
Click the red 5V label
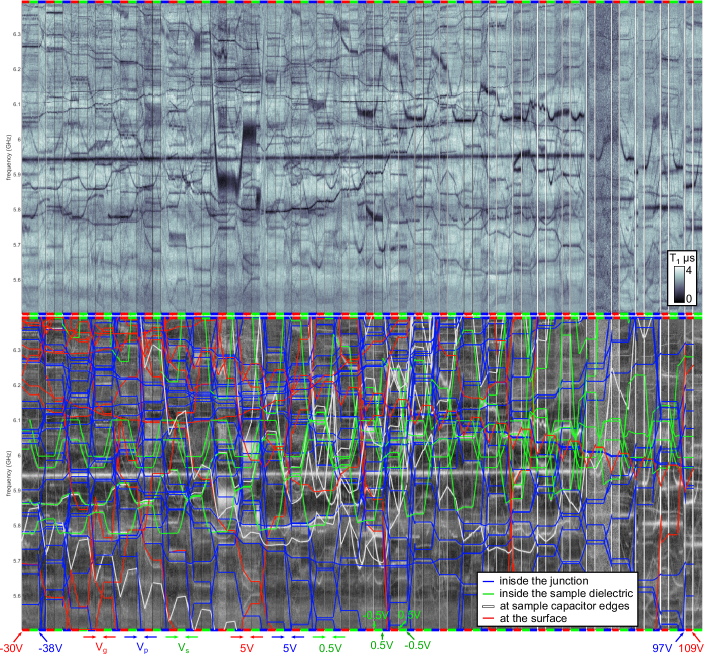tap(247, 648)
